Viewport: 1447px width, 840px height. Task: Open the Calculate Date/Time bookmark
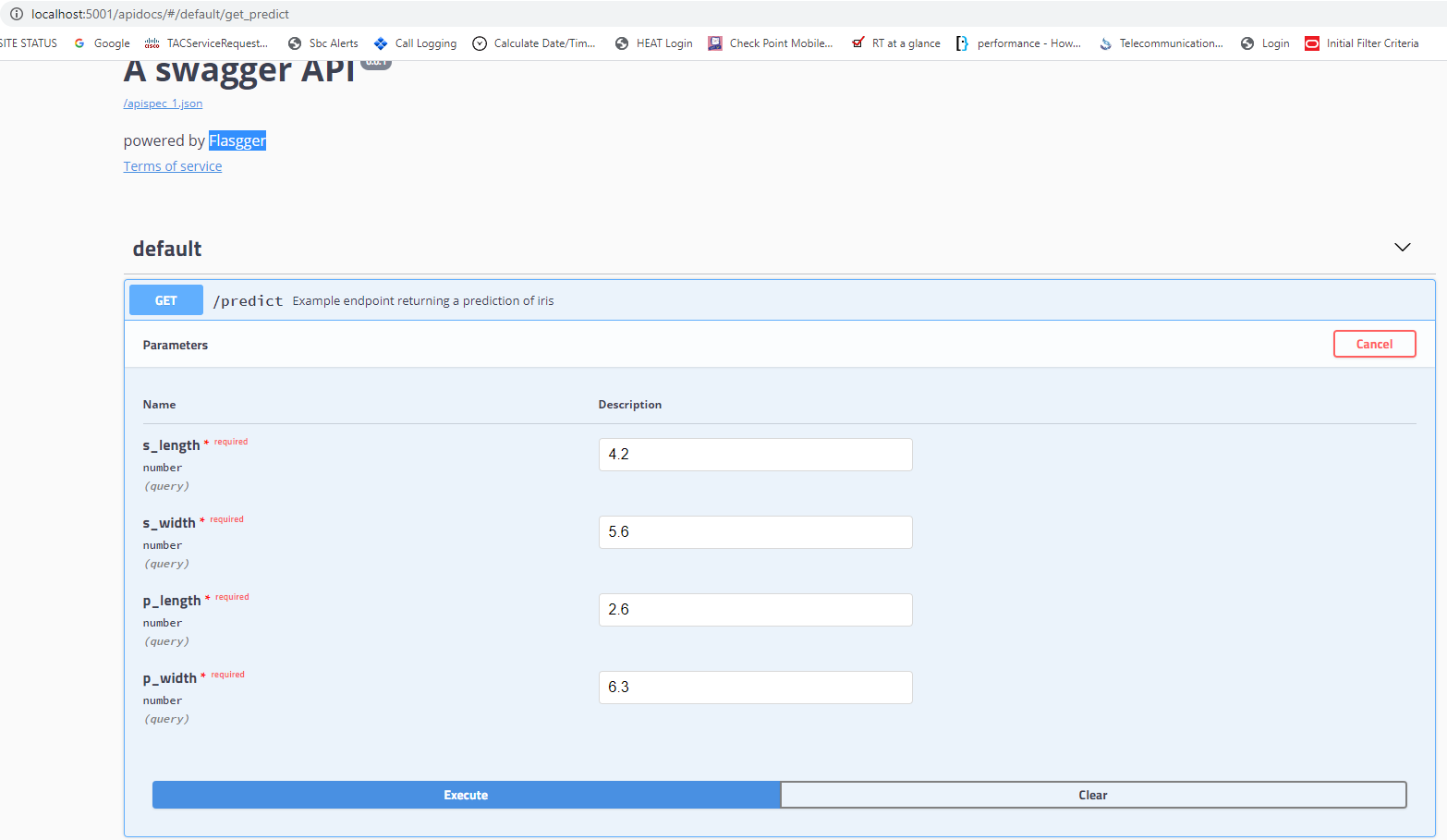click(533, 43)
